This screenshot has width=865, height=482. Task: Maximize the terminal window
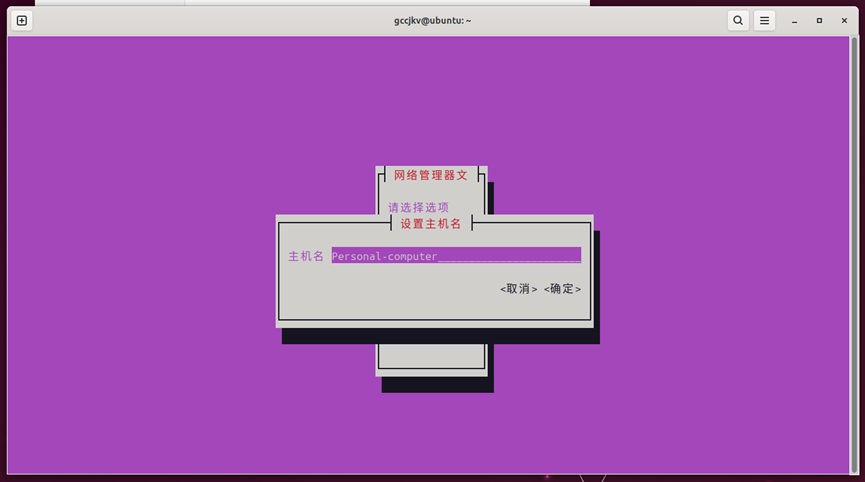819,20
